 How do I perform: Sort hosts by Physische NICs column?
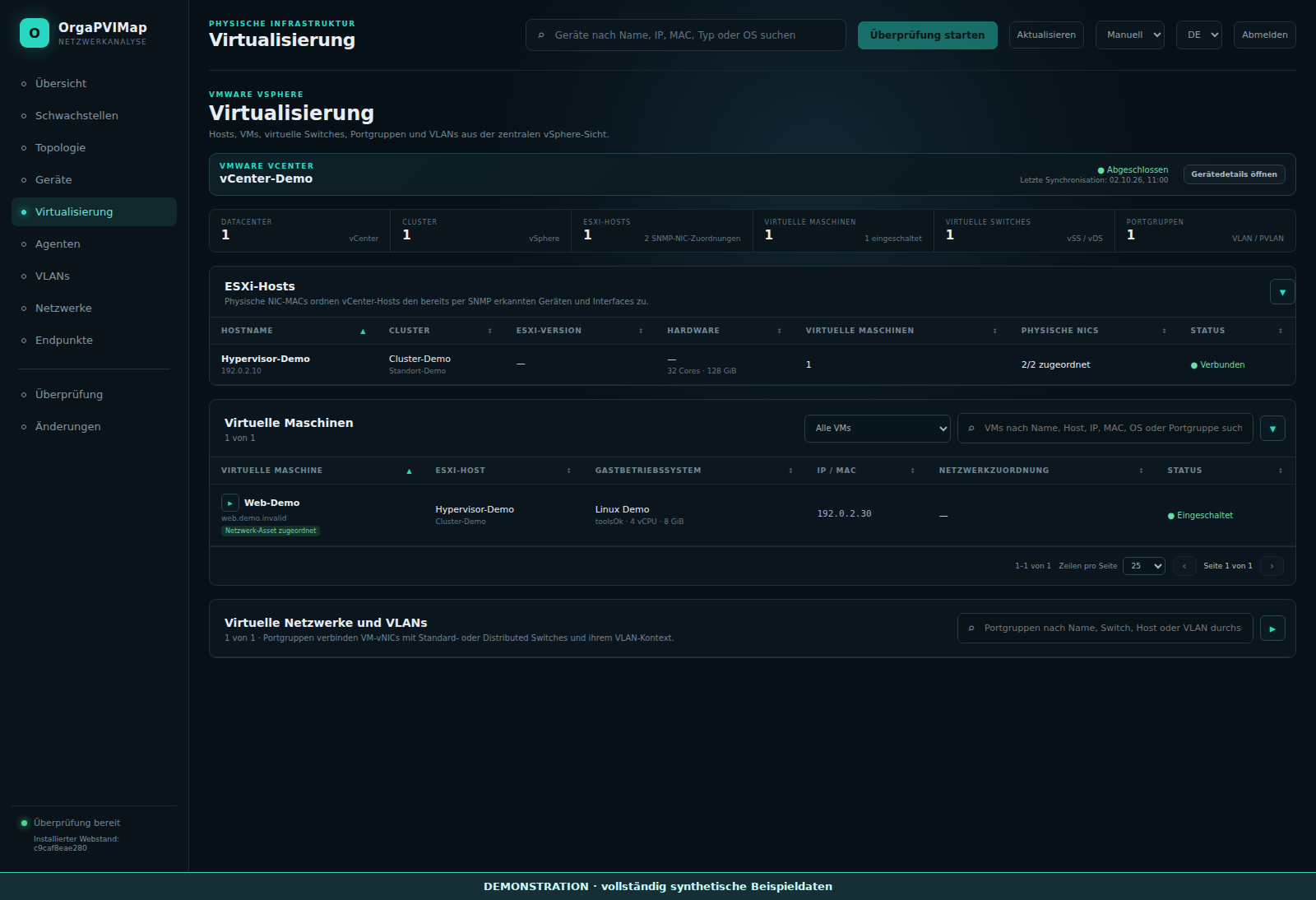[x=1094, y=331]
